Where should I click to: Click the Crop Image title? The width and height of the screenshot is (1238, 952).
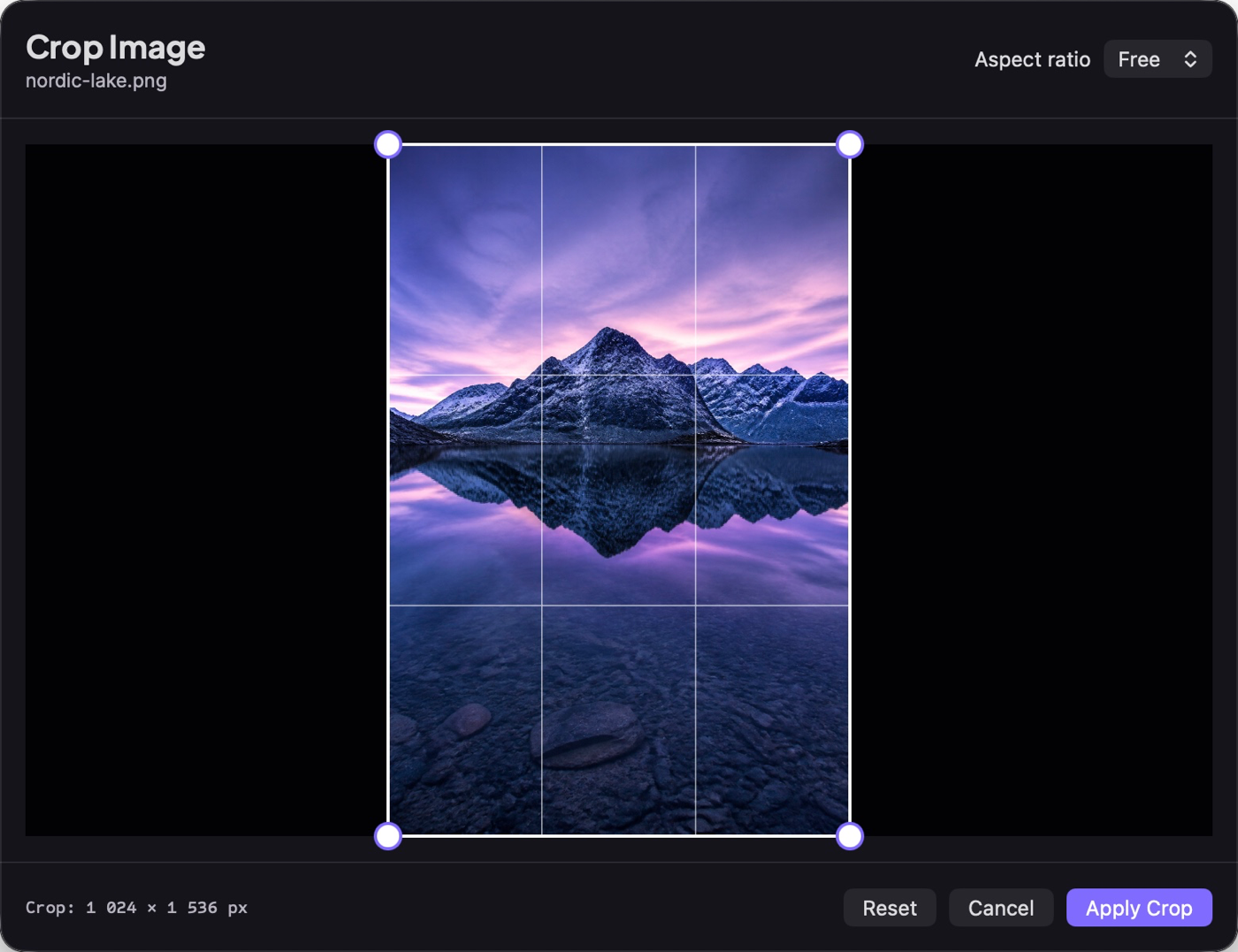pyautogui.click(x=116, y=47)
